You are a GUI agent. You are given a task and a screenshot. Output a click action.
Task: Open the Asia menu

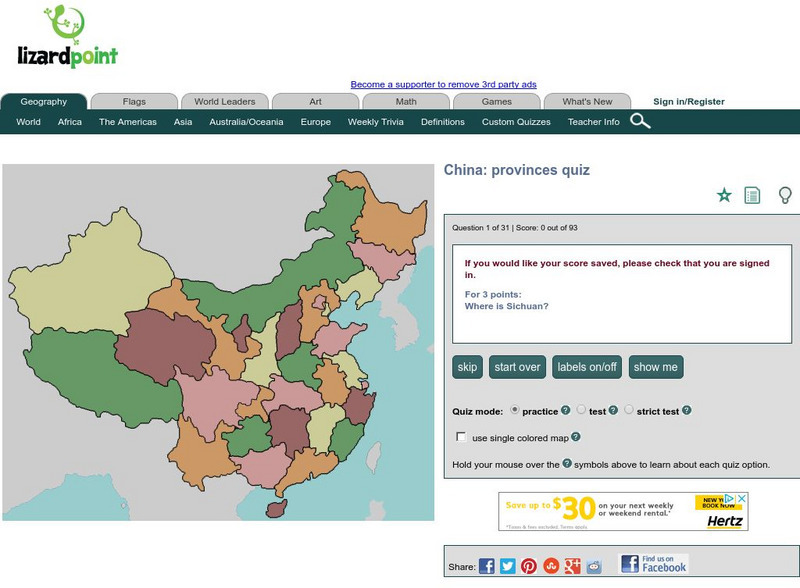pos(183,122)
